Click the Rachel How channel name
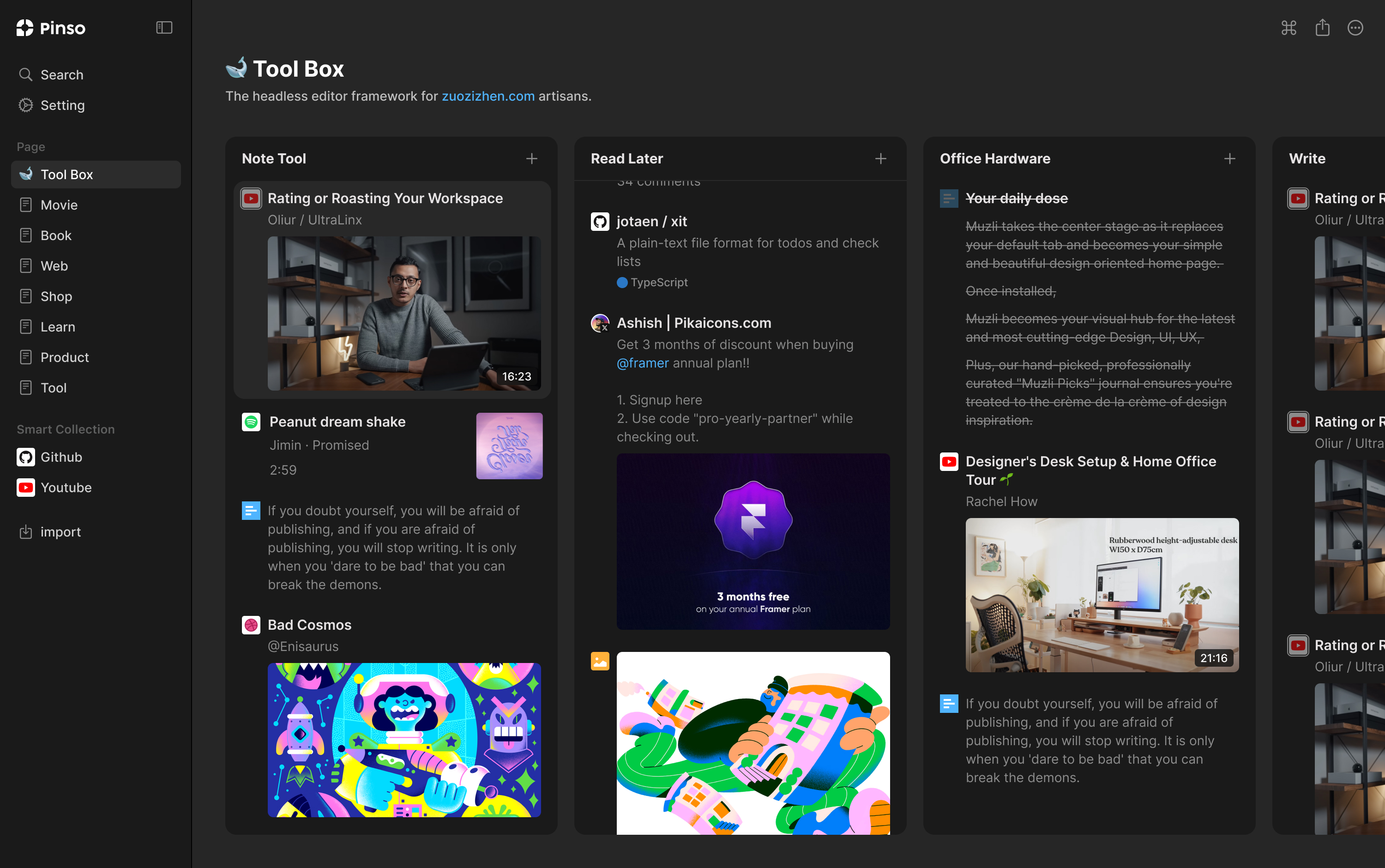This screenshot has height=868, width=1385. point(1001,502)
